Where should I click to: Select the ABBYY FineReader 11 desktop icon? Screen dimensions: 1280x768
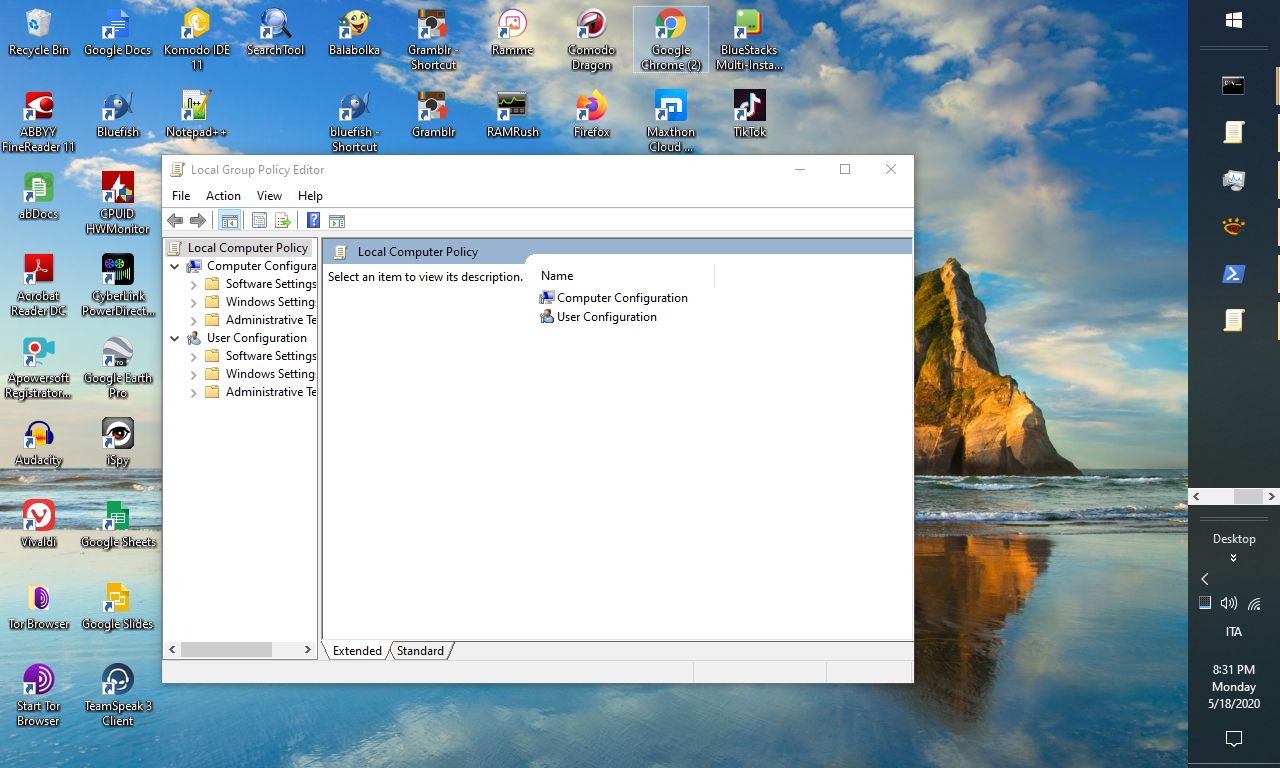click(x=38, y=122)
